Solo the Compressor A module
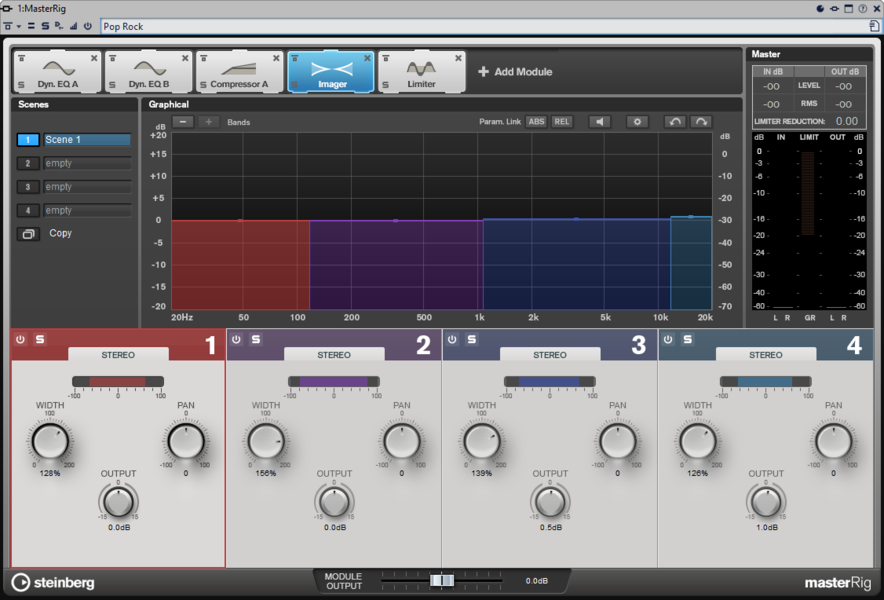The width and height of the screenshot is (884, 600). (204, 85)
